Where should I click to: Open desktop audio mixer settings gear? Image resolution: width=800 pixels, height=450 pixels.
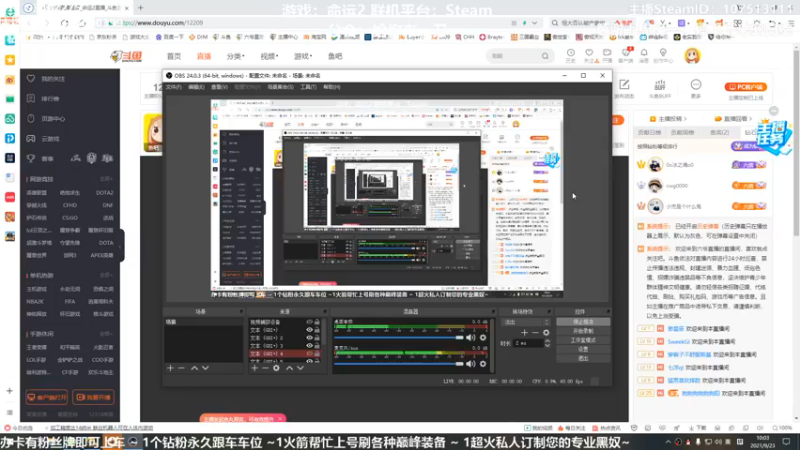tap(483, 337)
